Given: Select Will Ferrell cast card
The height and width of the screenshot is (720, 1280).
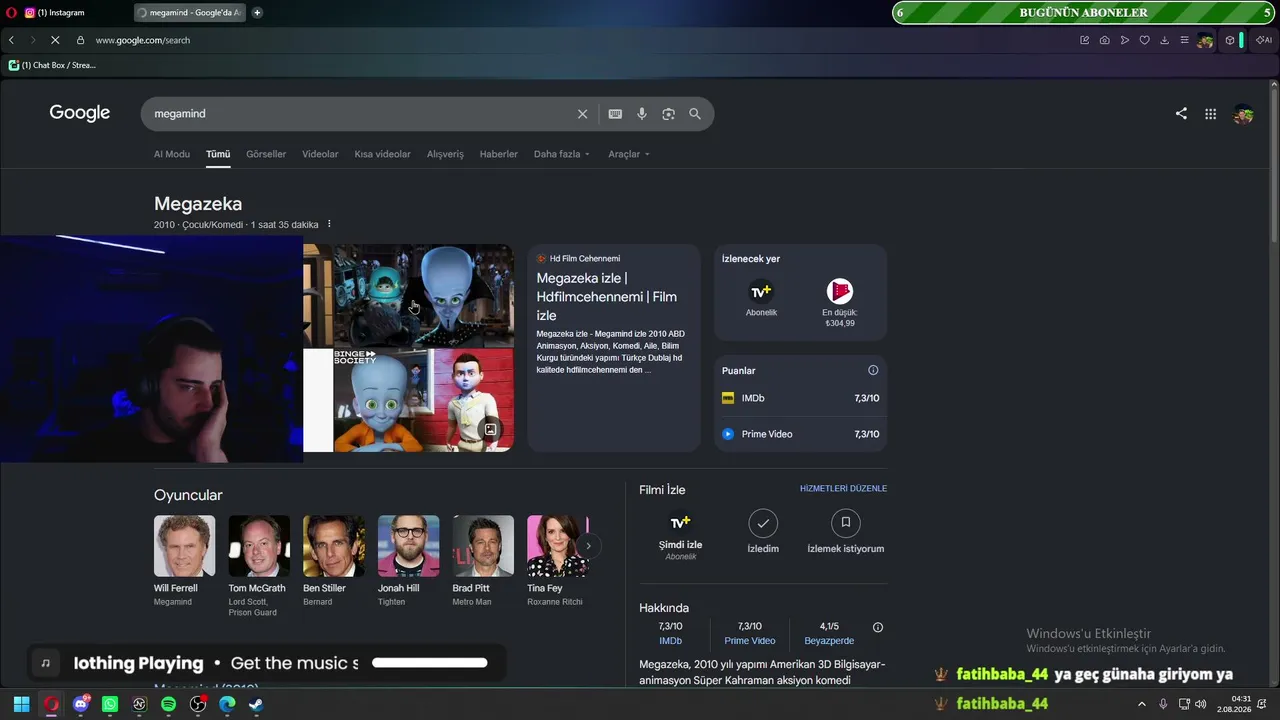Looking at the screenshot, I should coord(184,561).
